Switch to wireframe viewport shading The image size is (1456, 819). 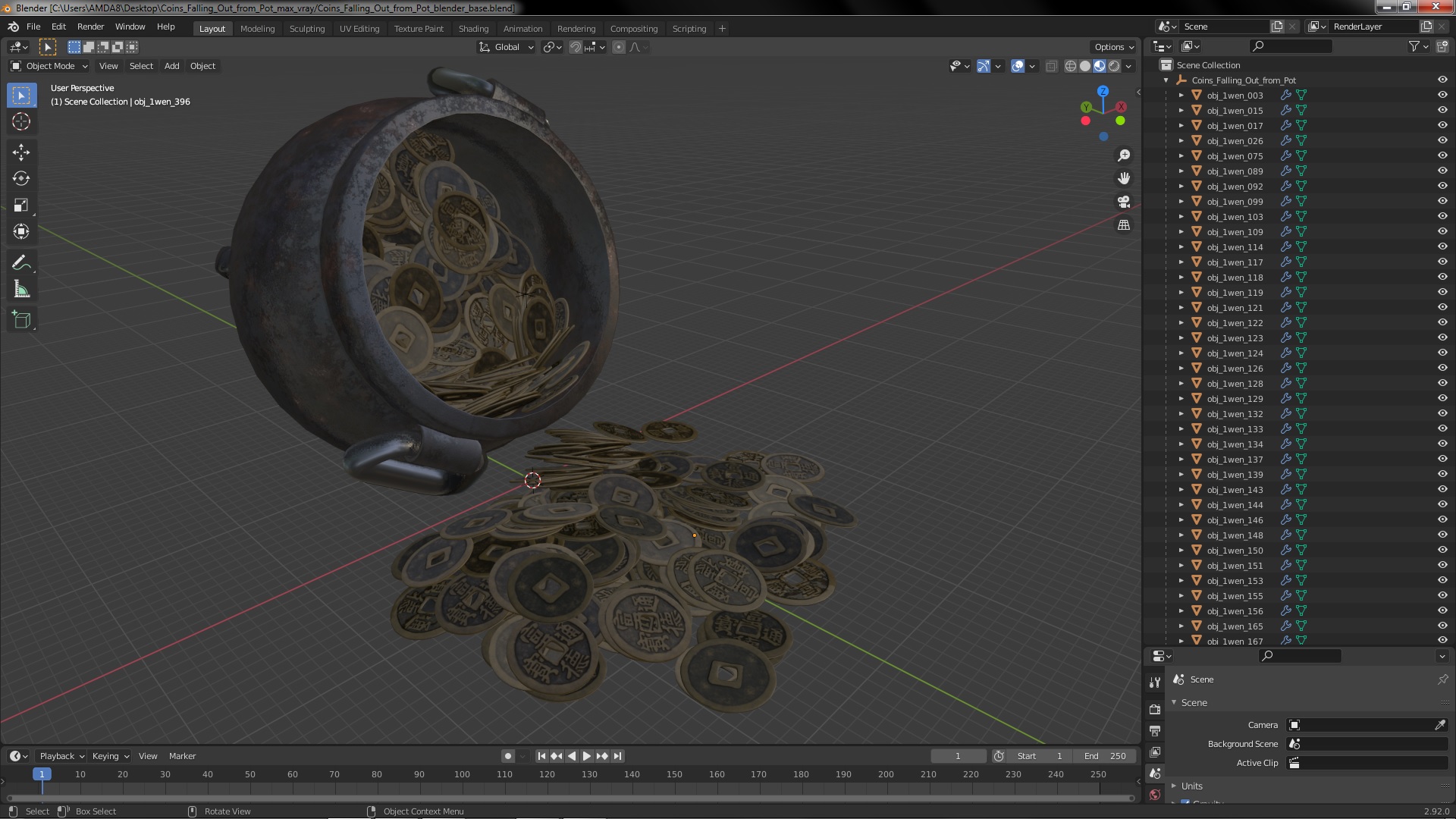pos(1071,67)
